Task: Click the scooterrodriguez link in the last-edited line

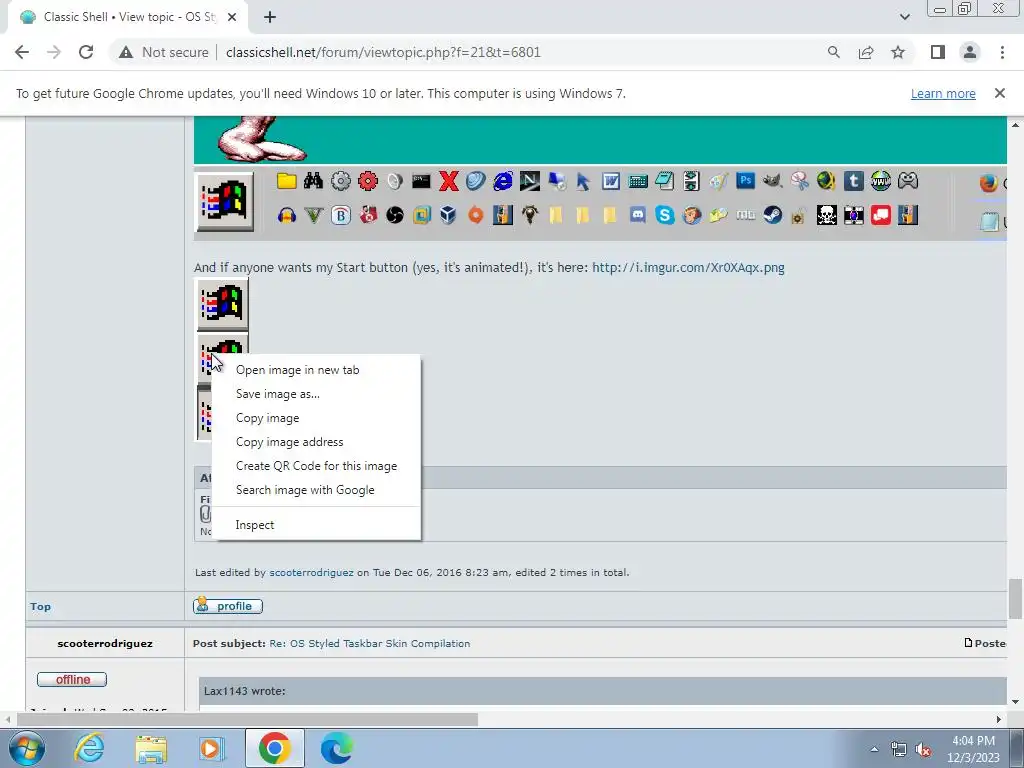Action: coord(312,573)
